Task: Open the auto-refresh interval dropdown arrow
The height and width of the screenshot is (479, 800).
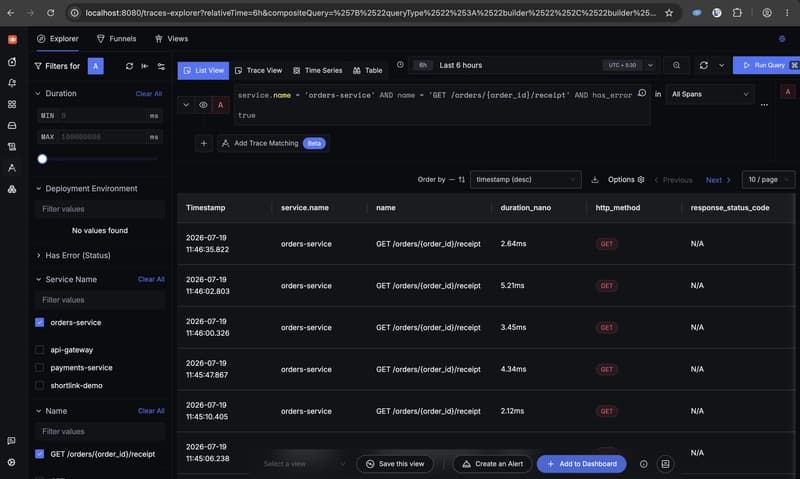Action: tap(721, 65)
